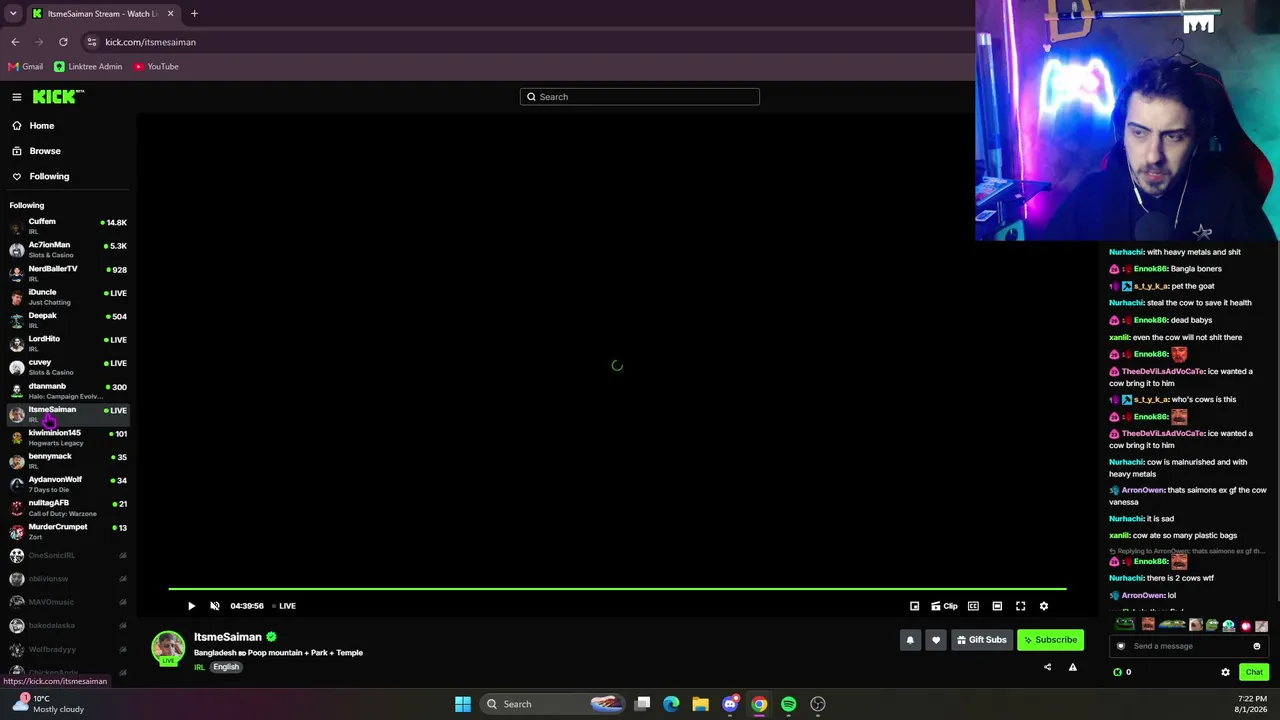
Task: Open AydanvonWolf channel in sidebar
Action: 68,484
